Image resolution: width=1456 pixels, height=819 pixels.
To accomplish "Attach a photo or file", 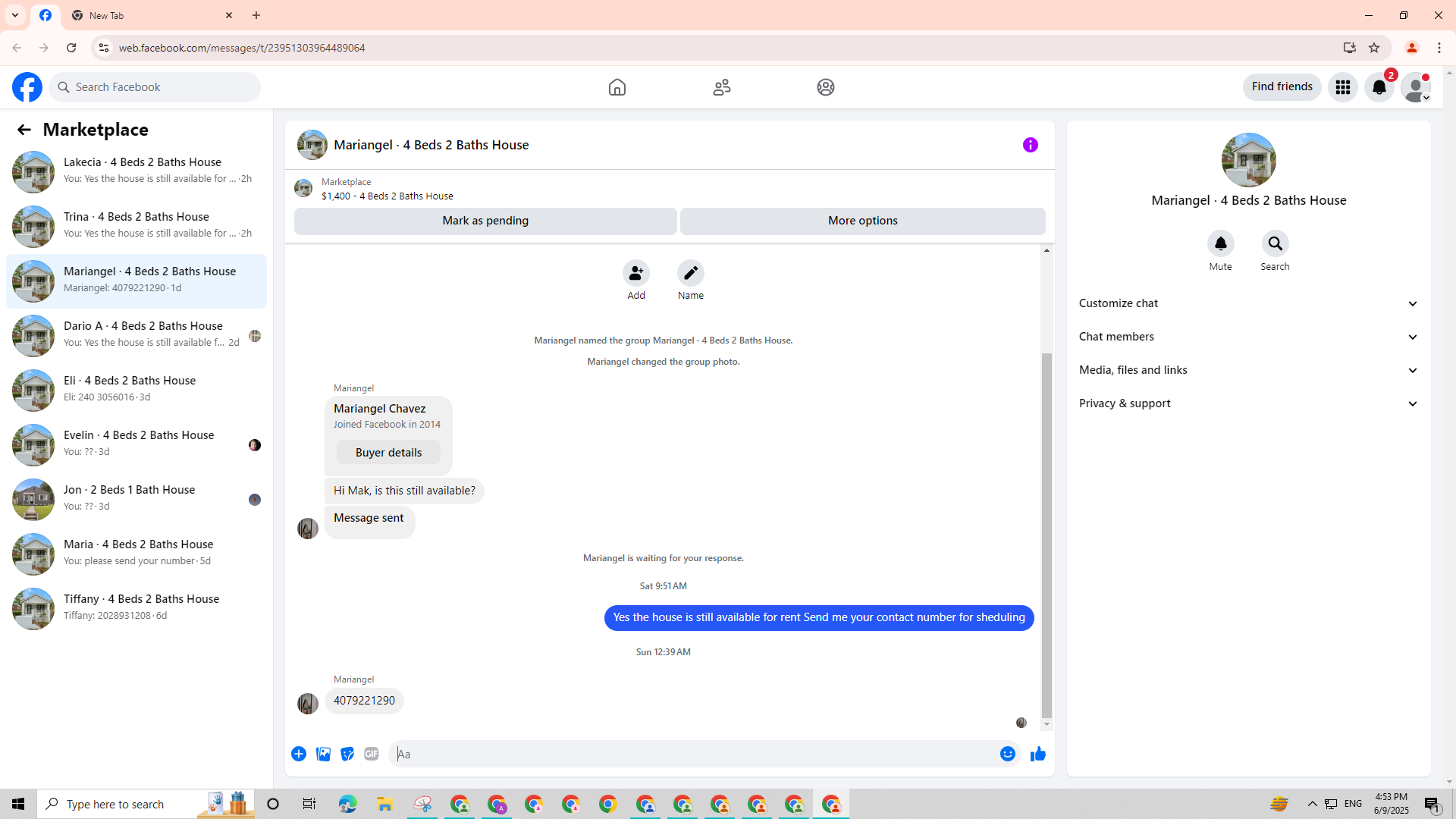I will tap(323, 754).
